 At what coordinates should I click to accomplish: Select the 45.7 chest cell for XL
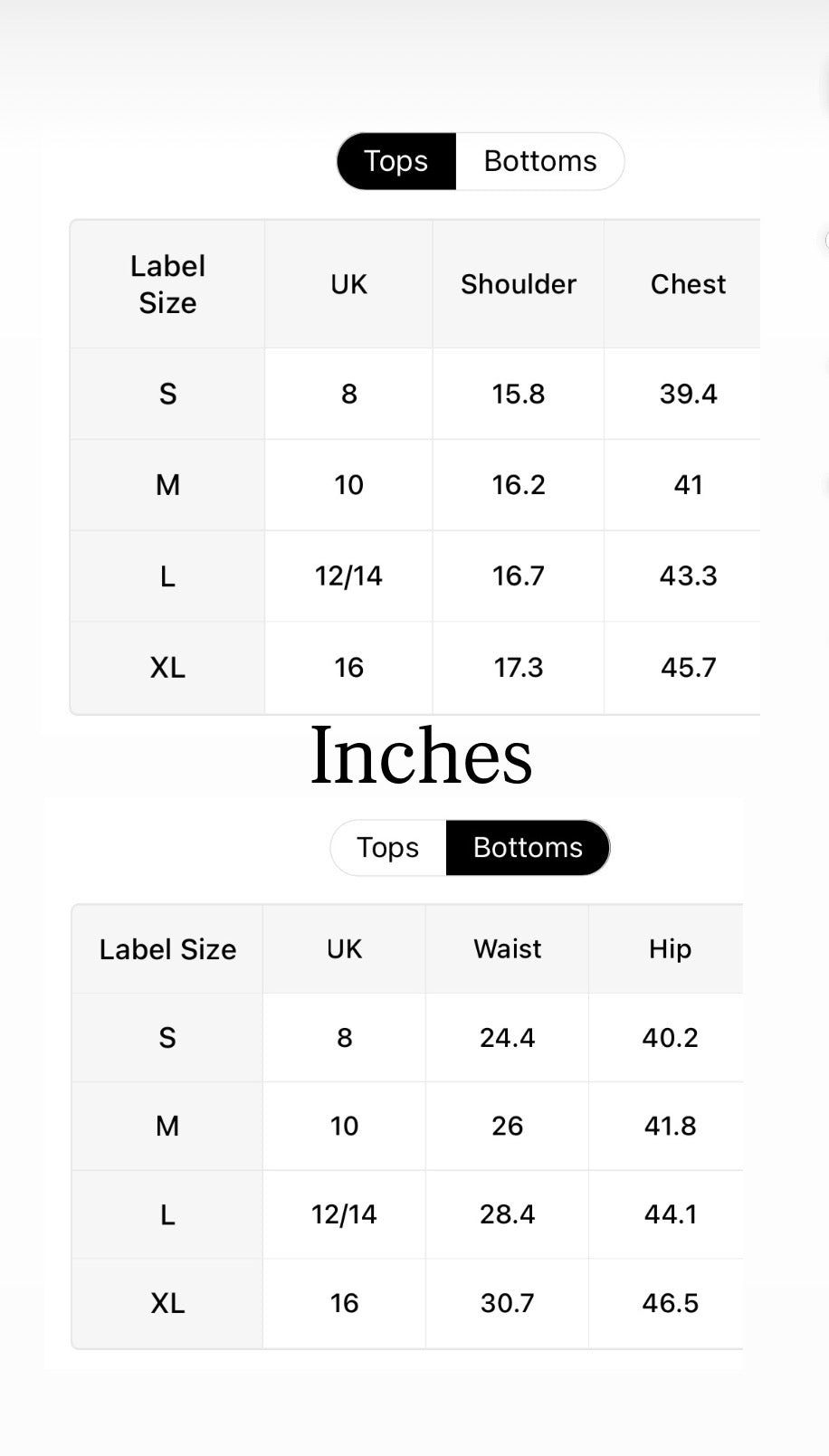point(688,668)
